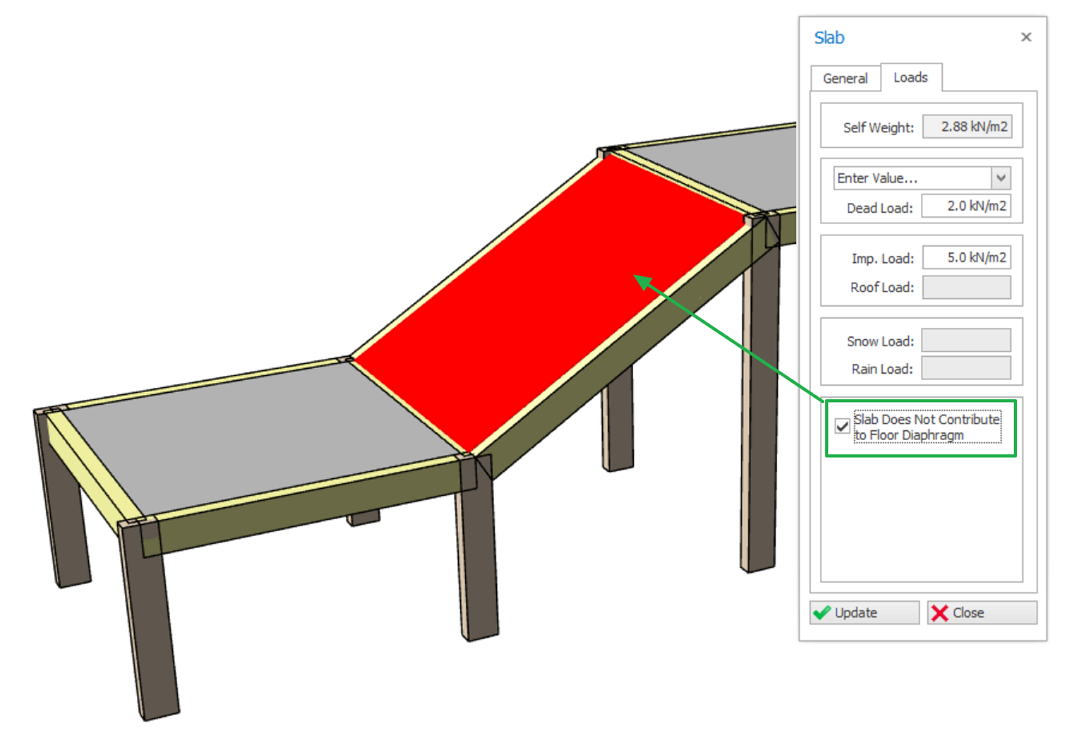Select the Loads tab
This screenshot has width=1085, height=748.
pyautogui.click(x=910, y=77)
